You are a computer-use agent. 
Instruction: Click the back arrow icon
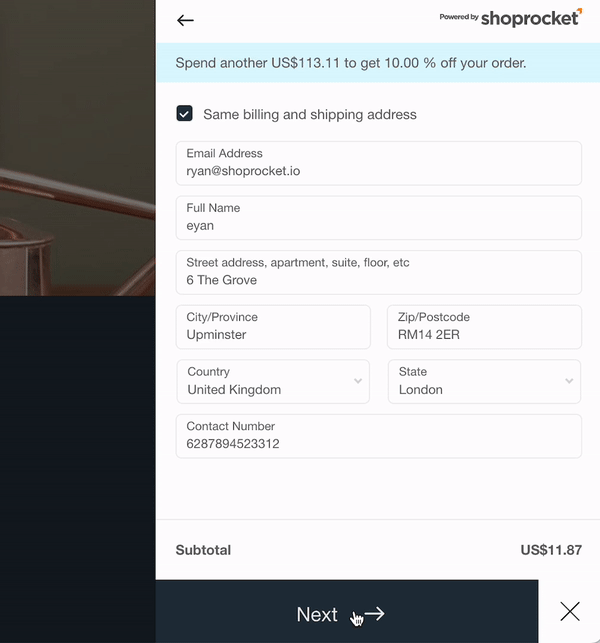(185, 20)
